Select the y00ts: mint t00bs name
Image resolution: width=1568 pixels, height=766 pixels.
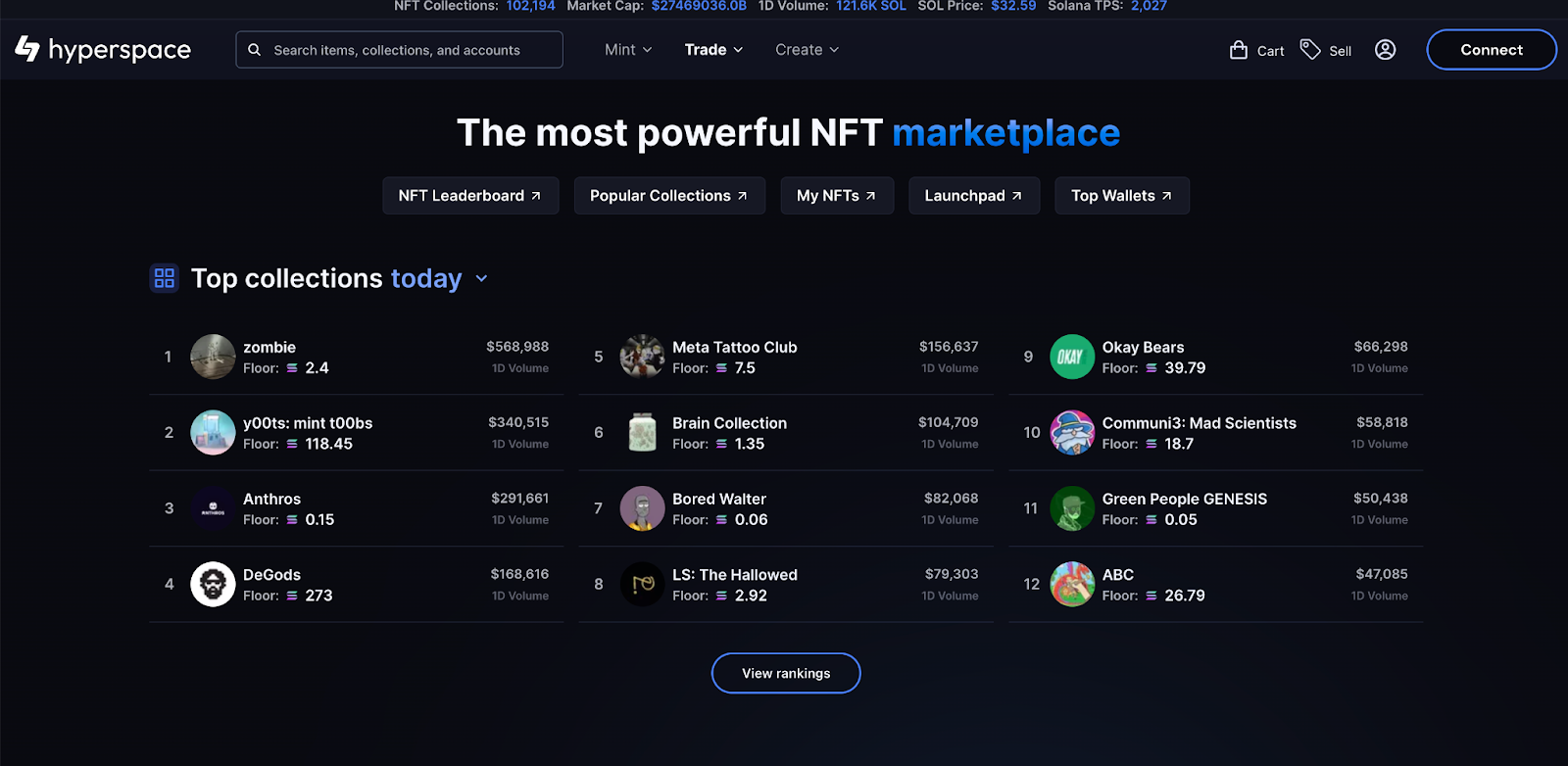[x=308, y=423]
